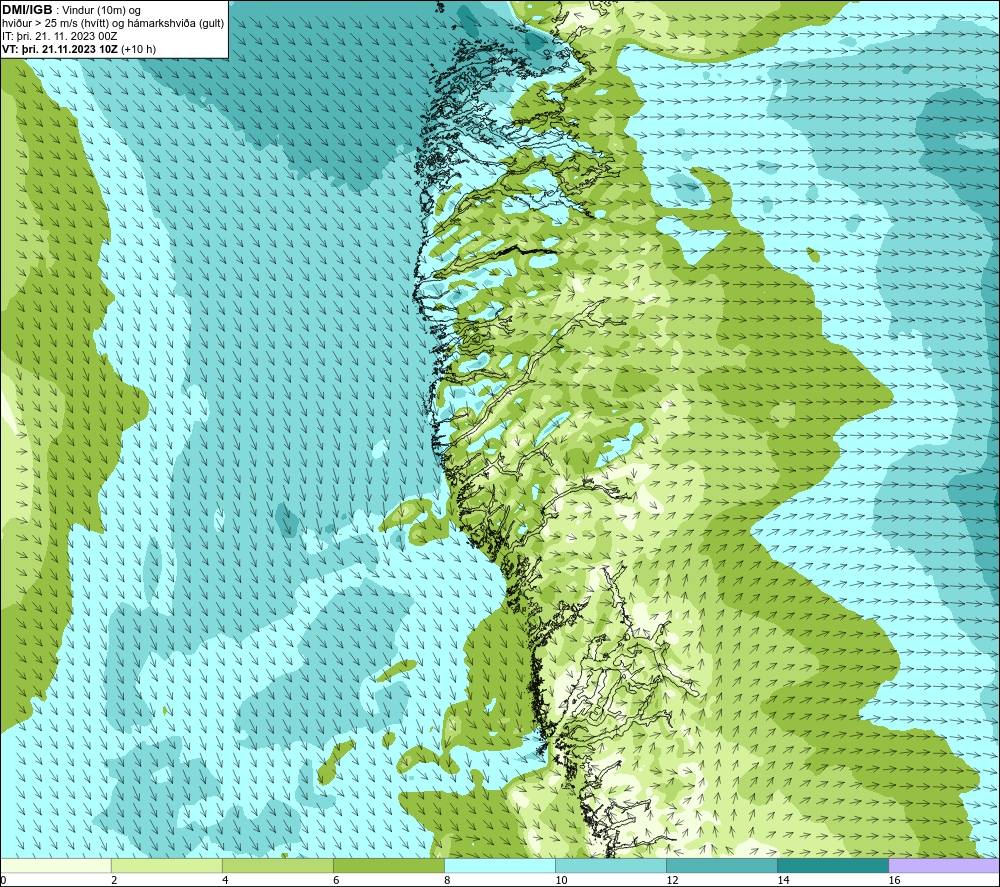Click the legend tick label '10'

click(561, 881)
